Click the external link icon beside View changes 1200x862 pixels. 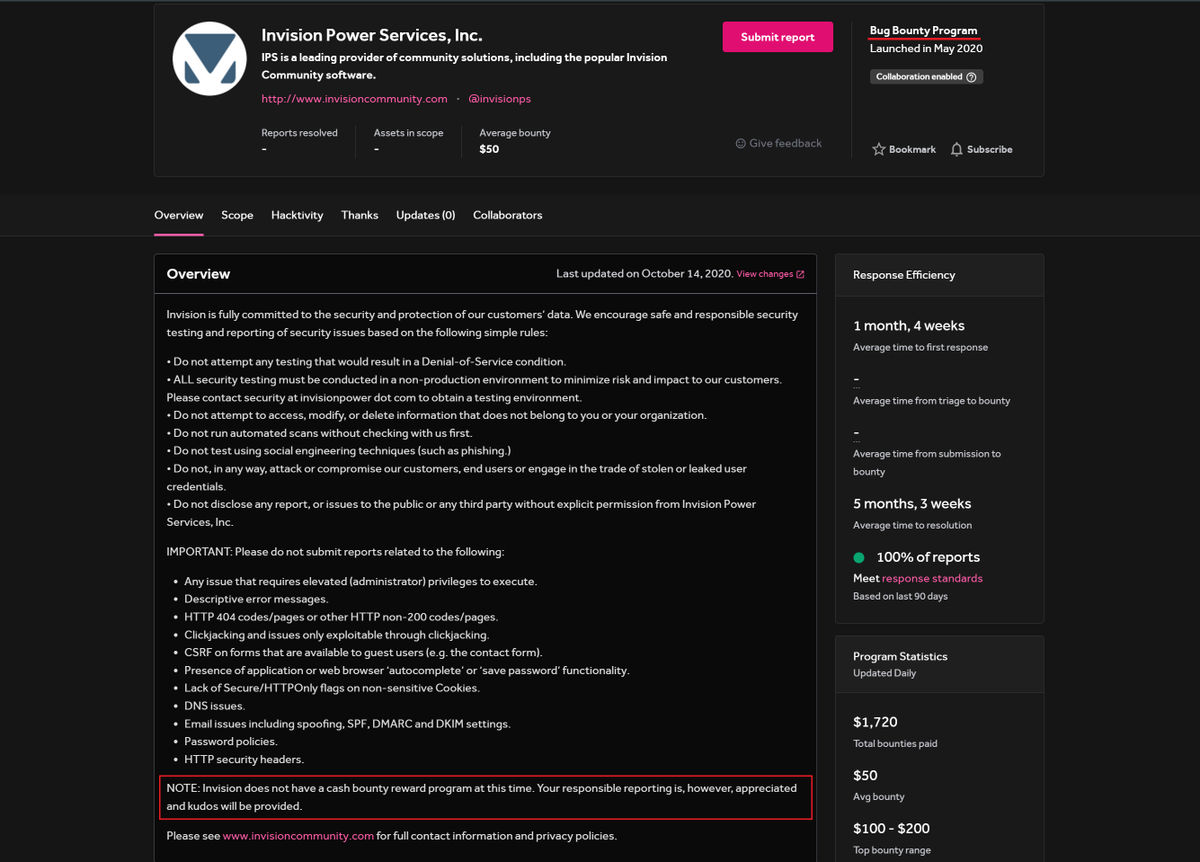(800, 274)
